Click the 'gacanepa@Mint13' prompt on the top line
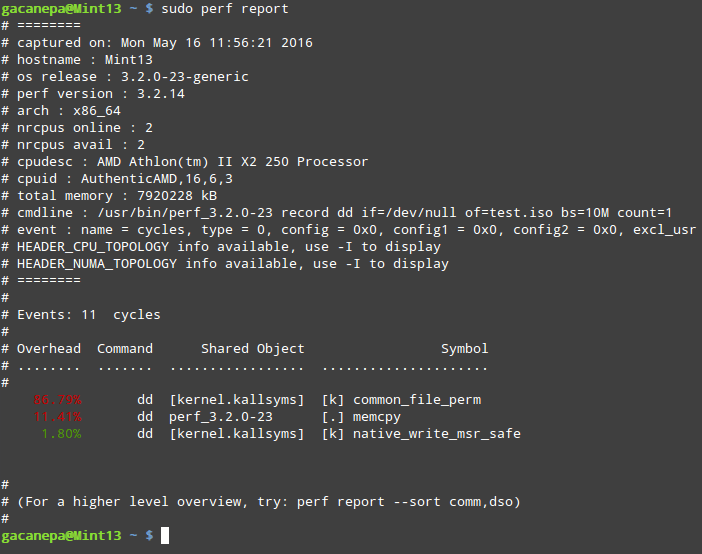Screen dimensions: 702x554 coord(61,9)
